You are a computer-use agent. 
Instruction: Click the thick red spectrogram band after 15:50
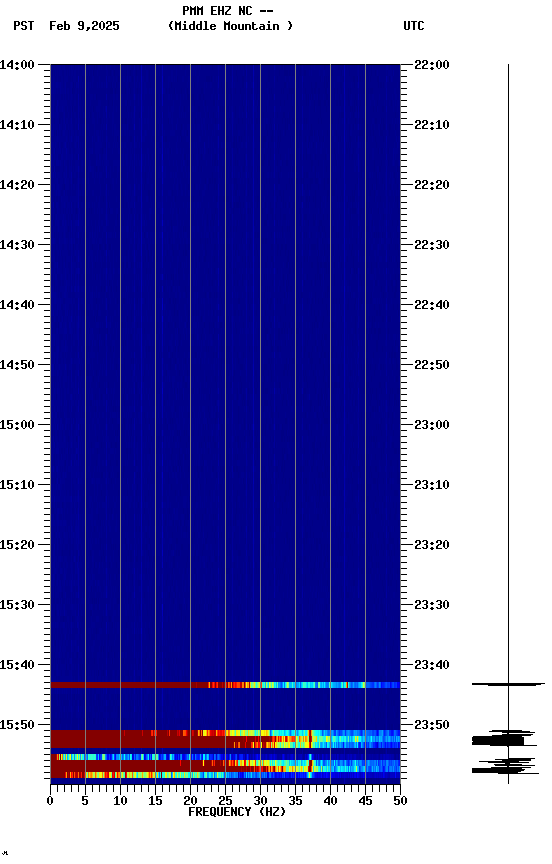click(225, 739)
